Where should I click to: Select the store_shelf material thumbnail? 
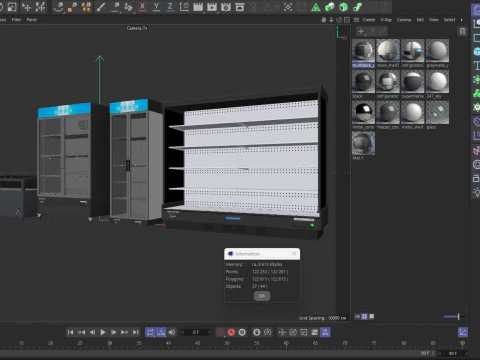(x=388, y=51)
